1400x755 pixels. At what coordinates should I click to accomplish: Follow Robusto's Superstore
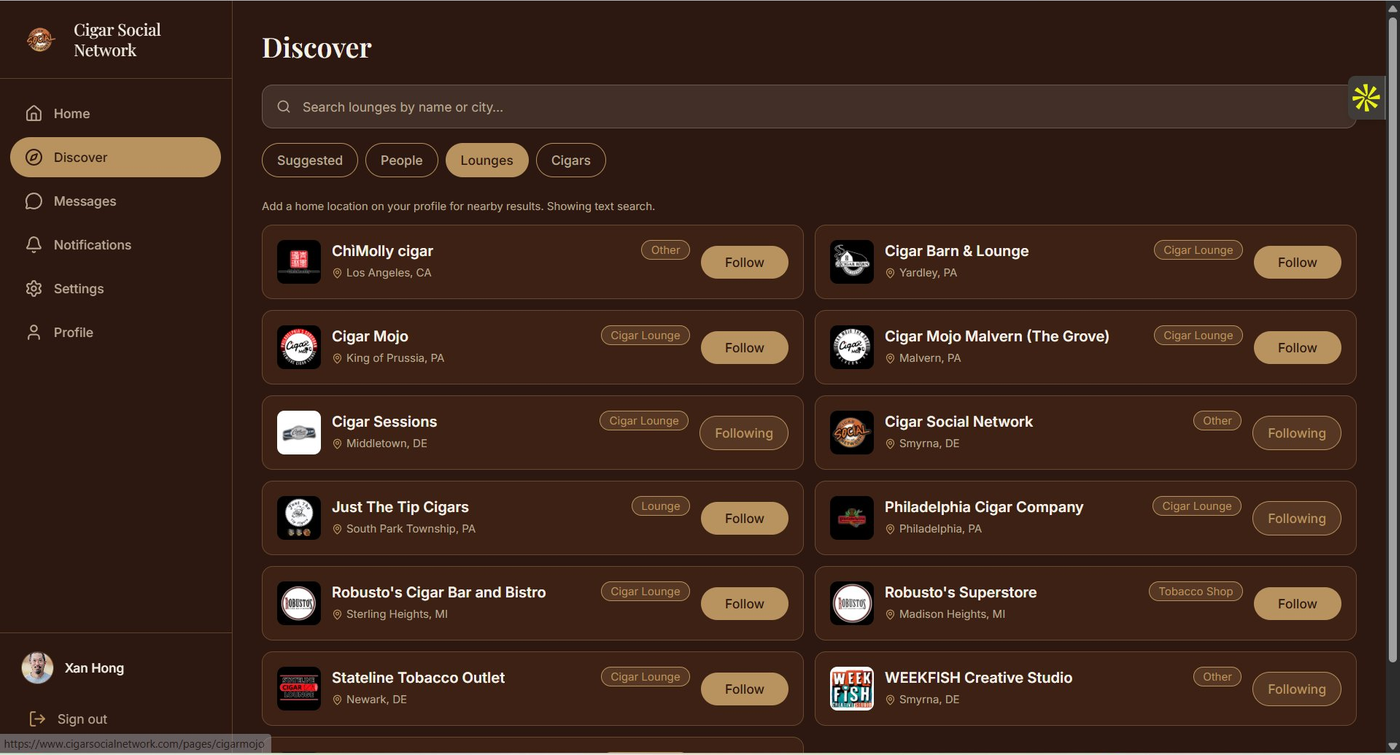click(1297, 603)
